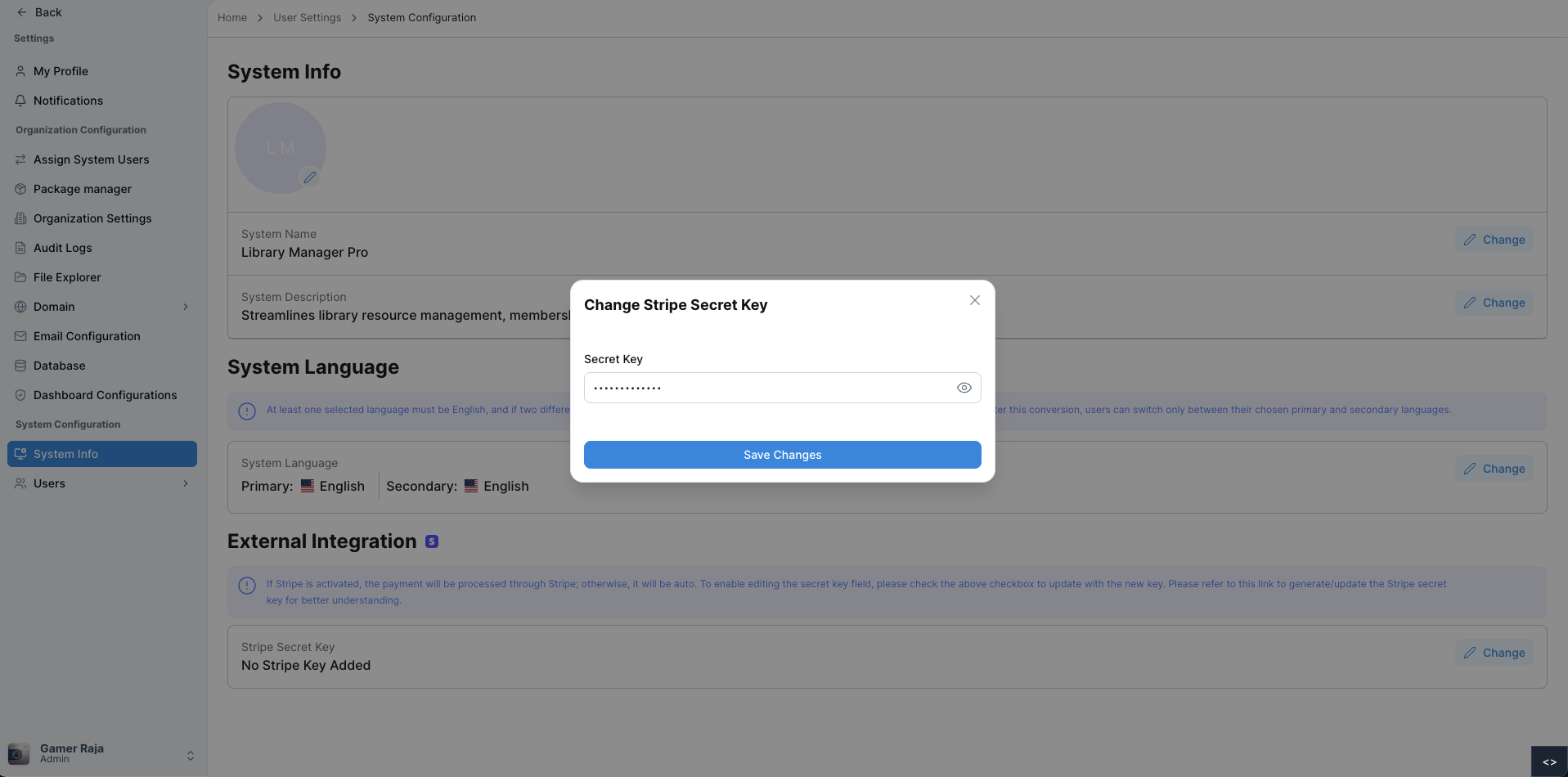The image size is (1568, 777).
Task: Expand the Users section in the sidebar
Action: [x=186, y=483]
